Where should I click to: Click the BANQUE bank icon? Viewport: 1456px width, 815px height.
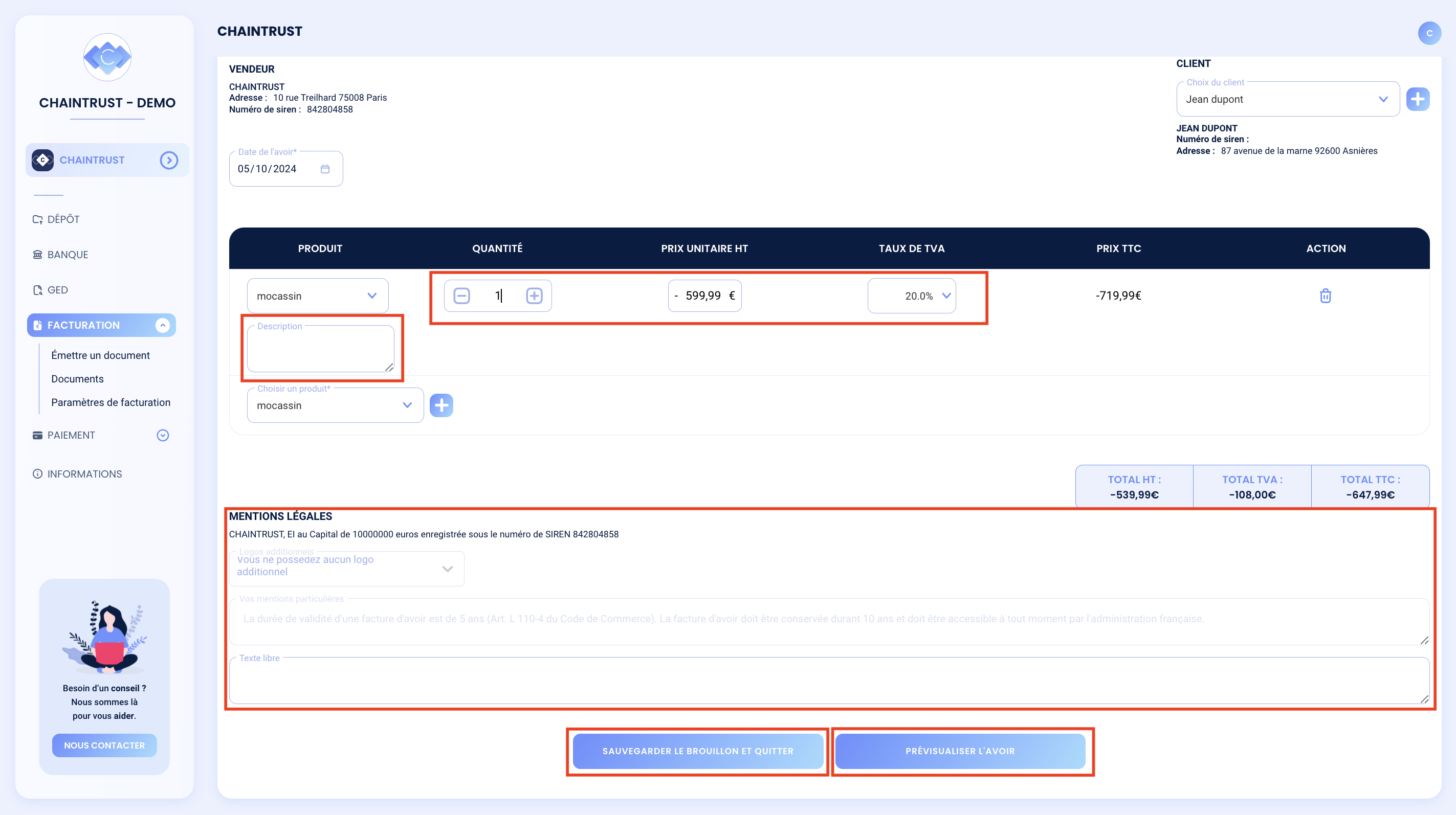tap(37, 255)
